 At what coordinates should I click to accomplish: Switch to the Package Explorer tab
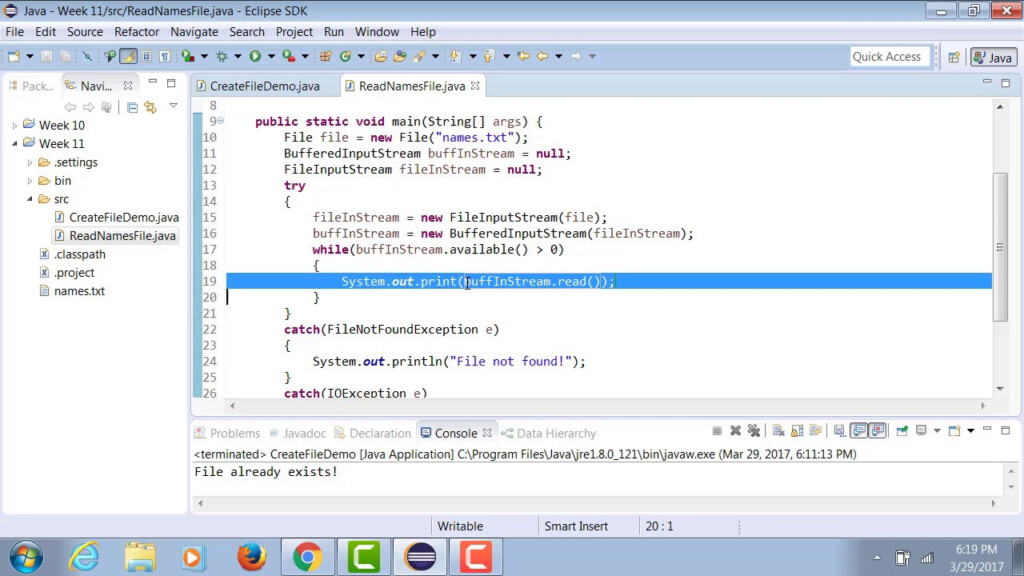31,86
